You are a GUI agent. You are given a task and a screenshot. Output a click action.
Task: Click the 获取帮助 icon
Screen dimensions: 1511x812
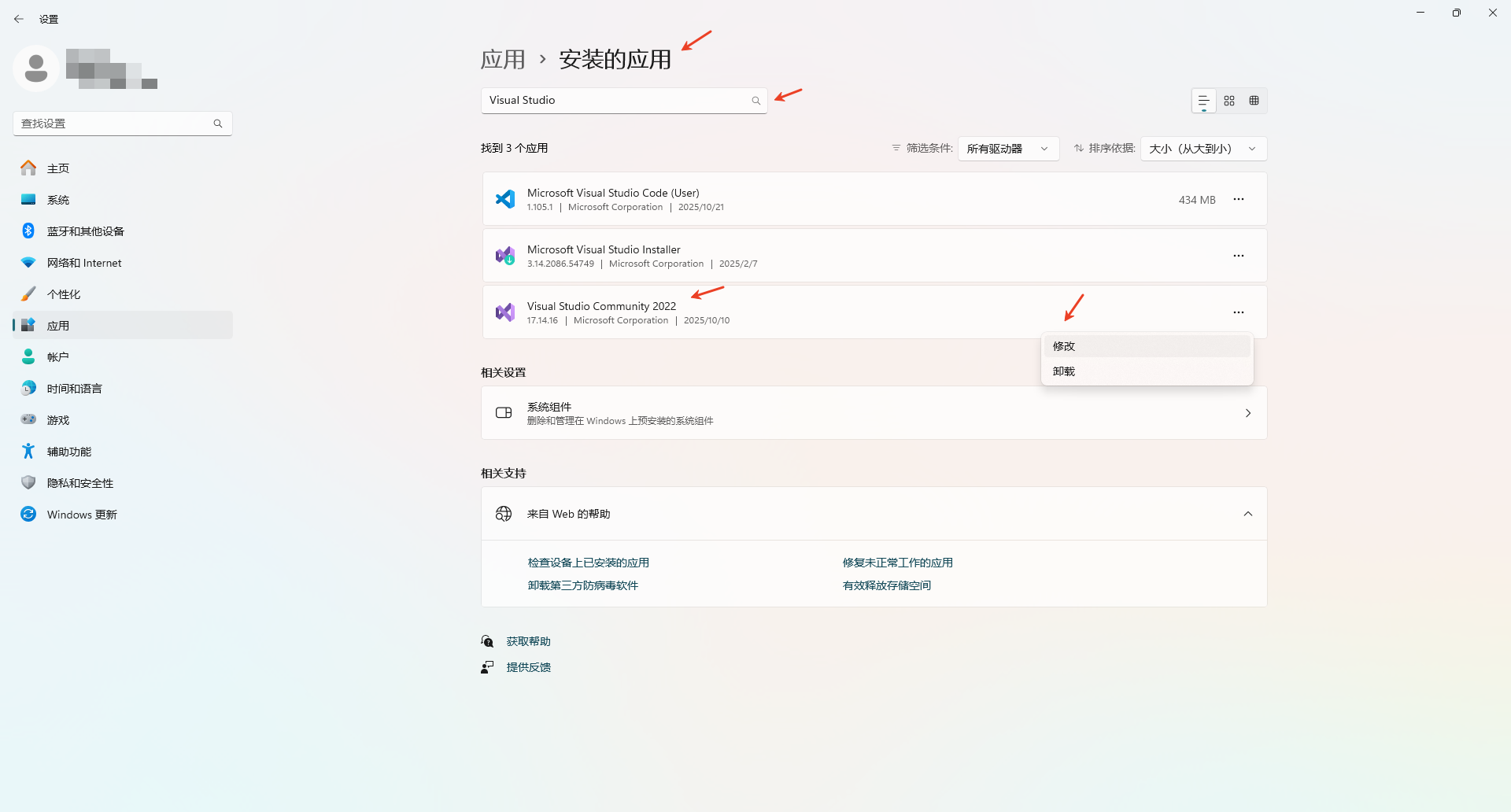click(487, 642)
